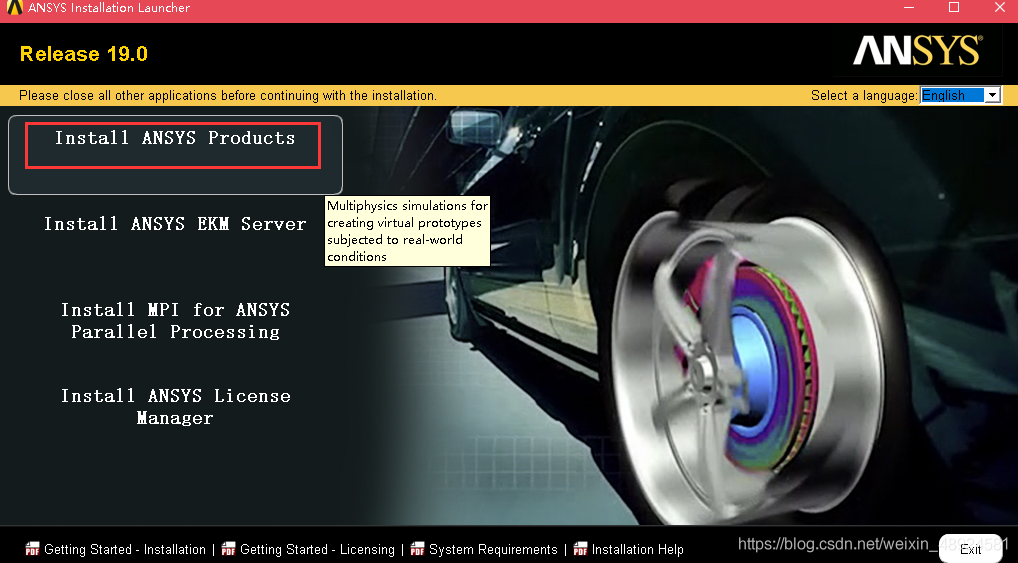Click the ANSYS launcher title bar icon
This screenshot has width=1018, height=563.
[14, 8]
